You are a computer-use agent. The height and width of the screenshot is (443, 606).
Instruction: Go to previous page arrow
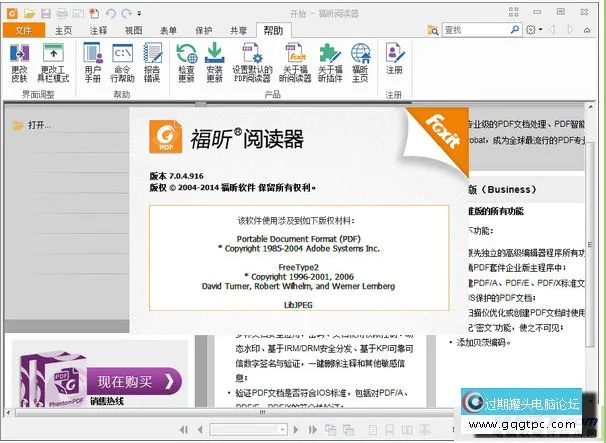point(200,429)
